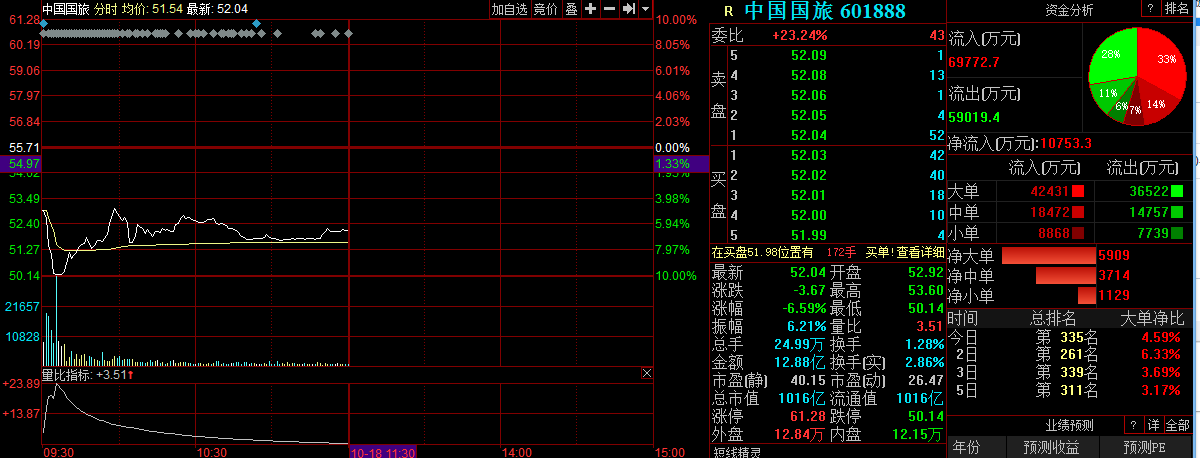1200x458 pixels.
Task: Click the sell level 1 price 52.04
Action: pyautogui.click(x=808, y=135)
